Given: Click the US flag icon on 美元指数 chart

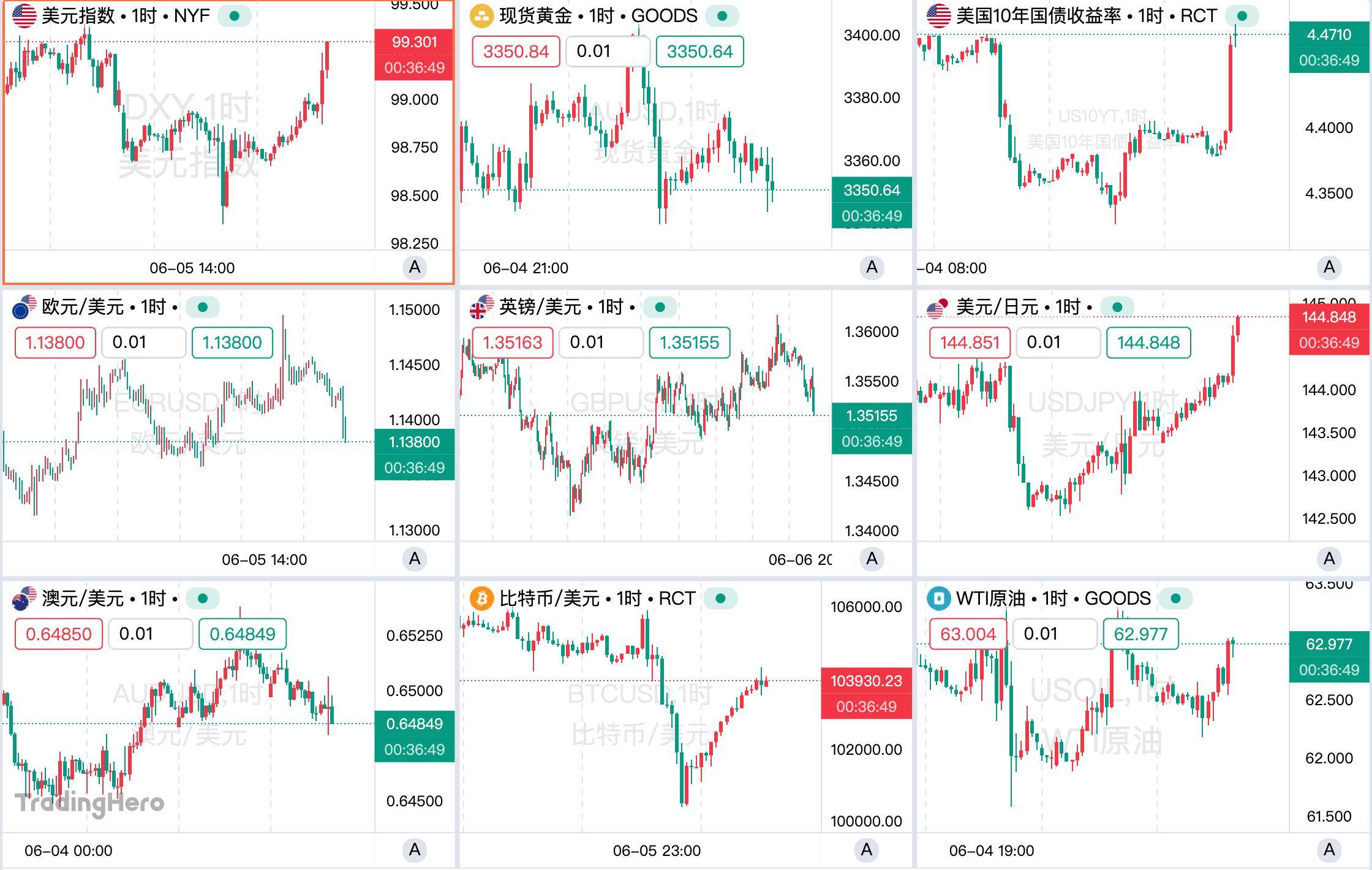Looking at the screenshot, I should [23, 15].
